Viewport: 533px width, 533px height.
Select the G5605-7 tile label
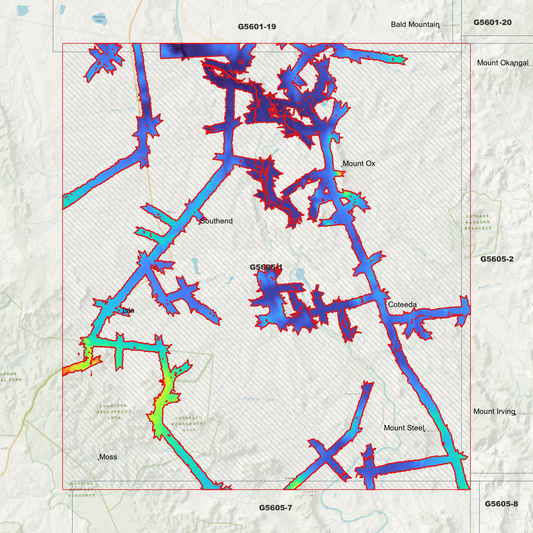275,508
